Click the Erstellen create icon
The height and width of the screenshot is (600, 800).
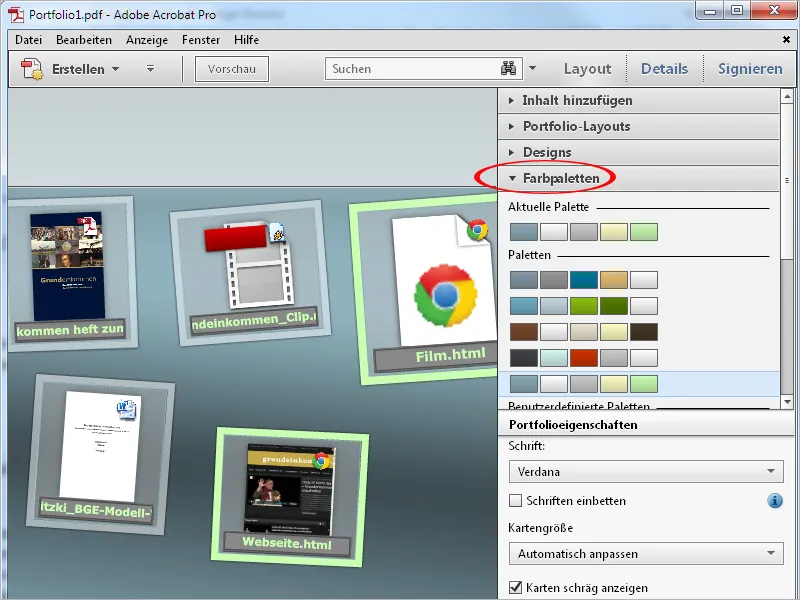pos(32,69)
